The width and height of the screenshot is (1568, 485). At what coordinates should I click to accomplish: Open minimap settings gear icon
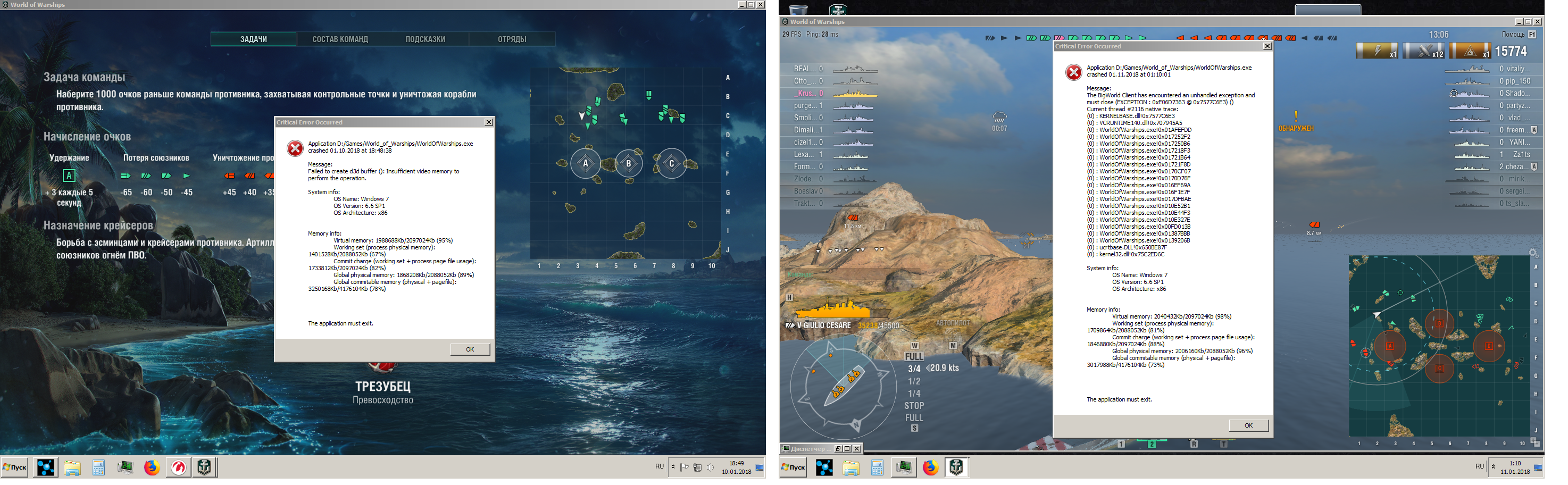coord(1533,253)
